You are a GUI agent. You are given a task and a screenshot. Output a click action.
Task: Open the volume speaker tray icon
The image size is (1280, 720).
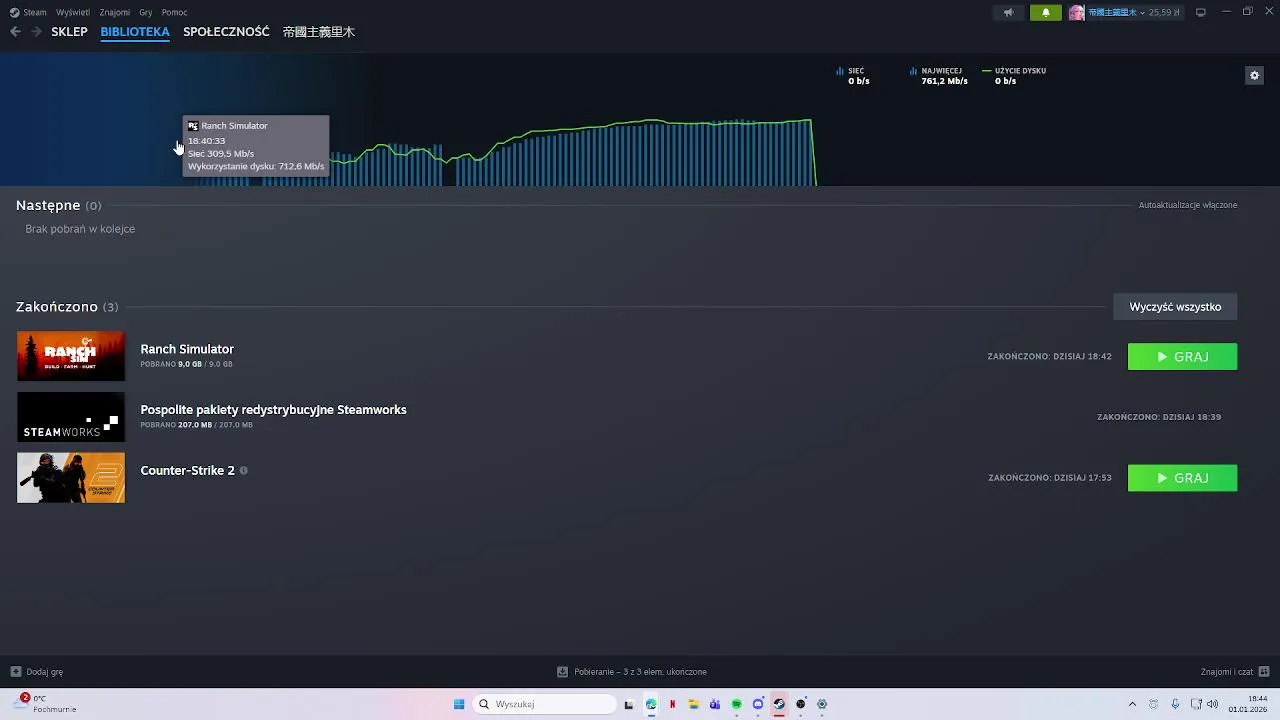coord(1212,704)
